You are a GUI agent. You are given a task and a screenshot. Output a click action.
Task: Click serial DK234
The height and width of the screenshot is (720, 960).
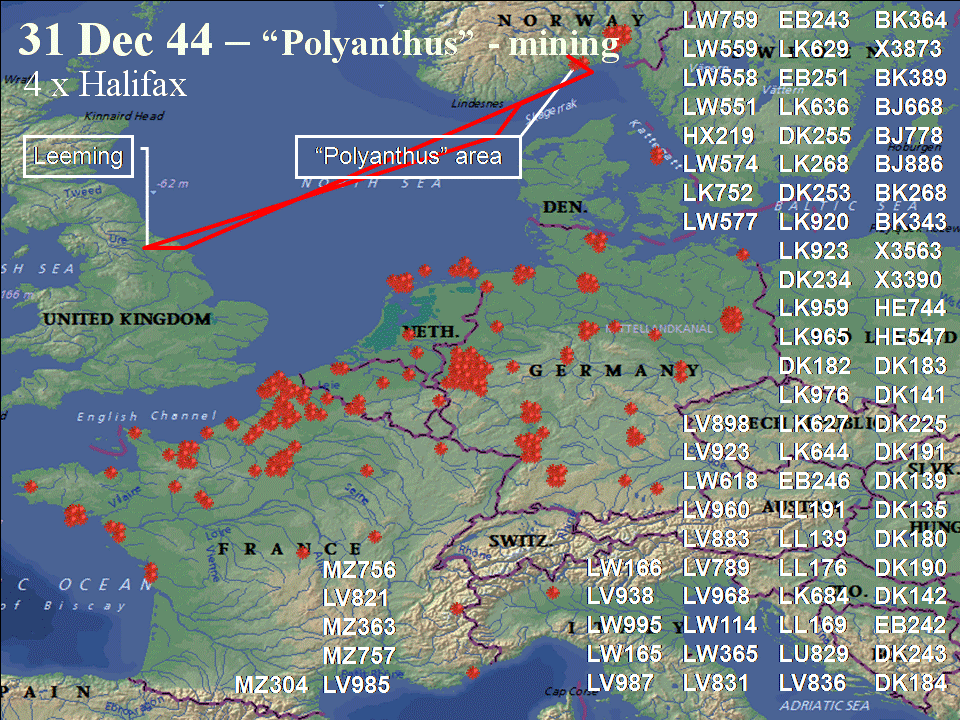pos(814,280)
